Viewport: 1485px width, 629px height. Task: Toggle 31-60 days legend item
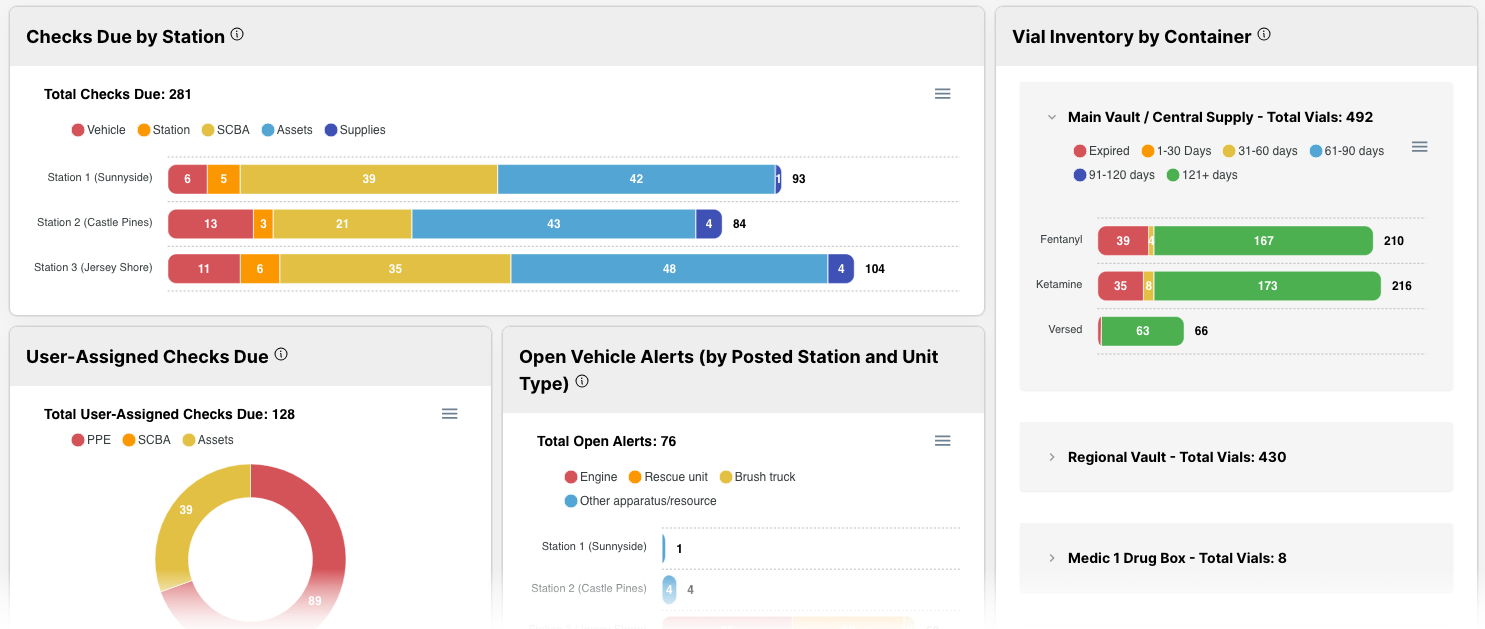[1260, 151]
